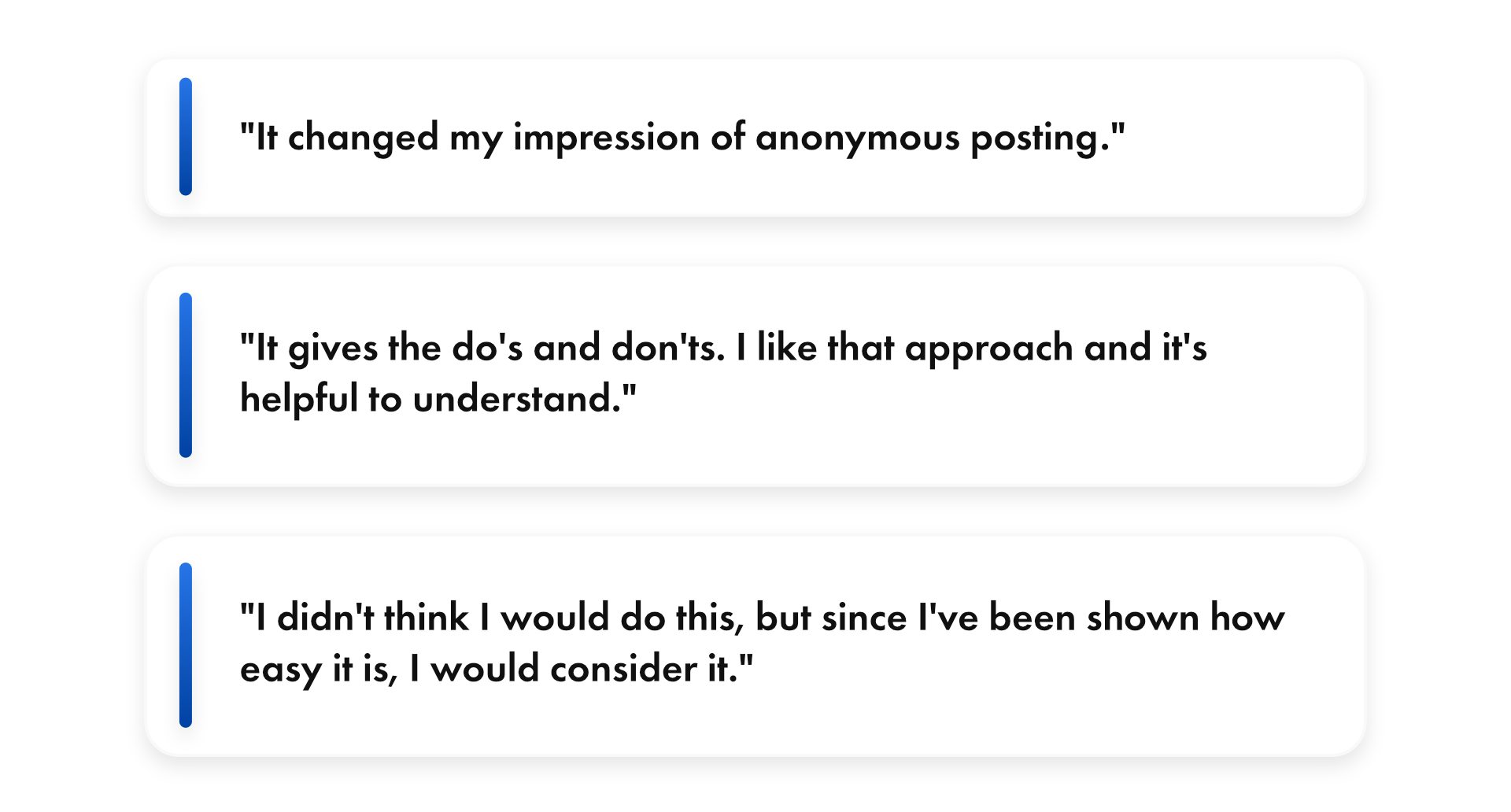The width and height of the screenshot is (1511, 812).
Task: Click the words "I like that approach"
Action: tap(904, 348)
